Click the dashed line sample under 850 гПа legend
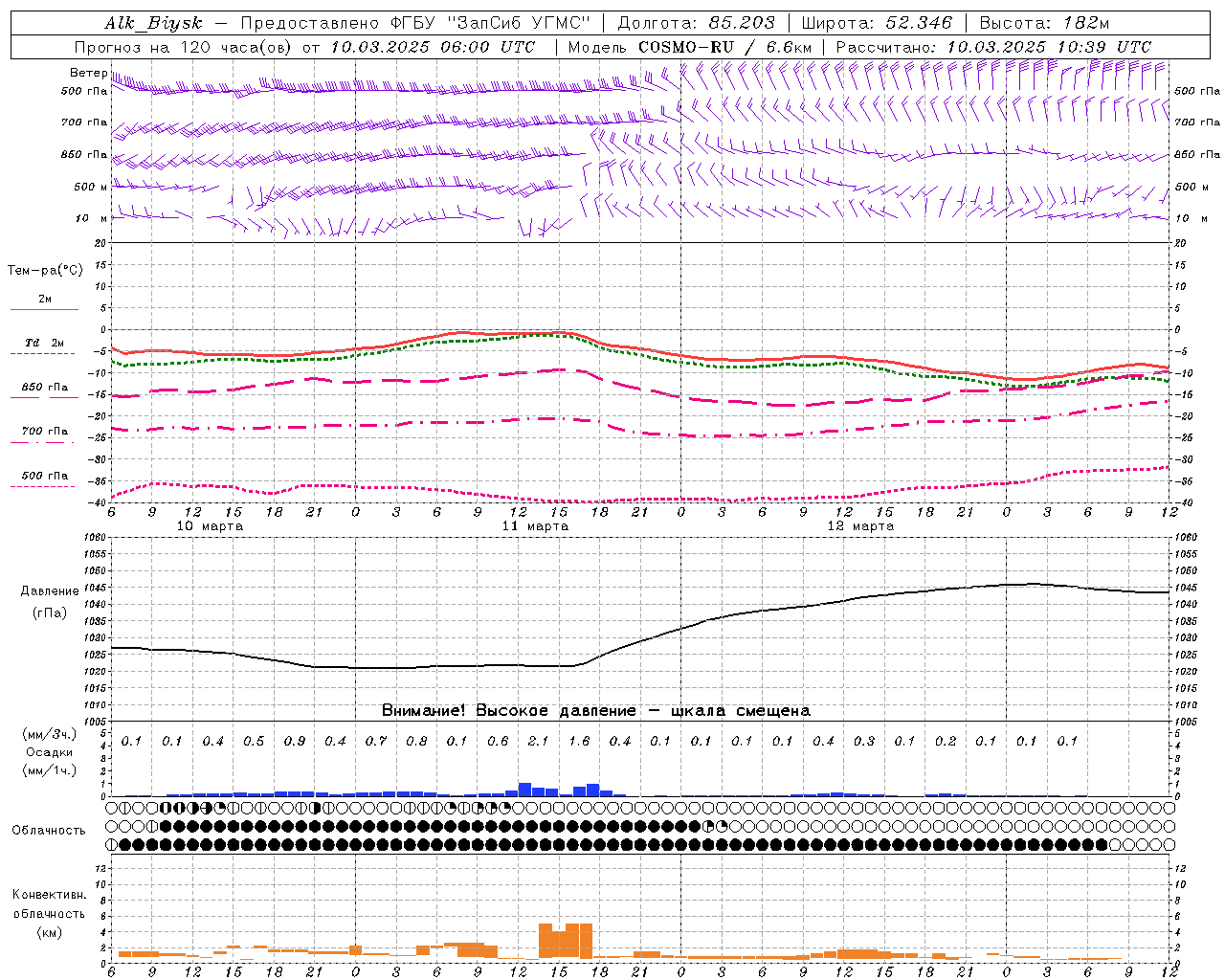Screen dimensions: 1225x980 [44, 398]
